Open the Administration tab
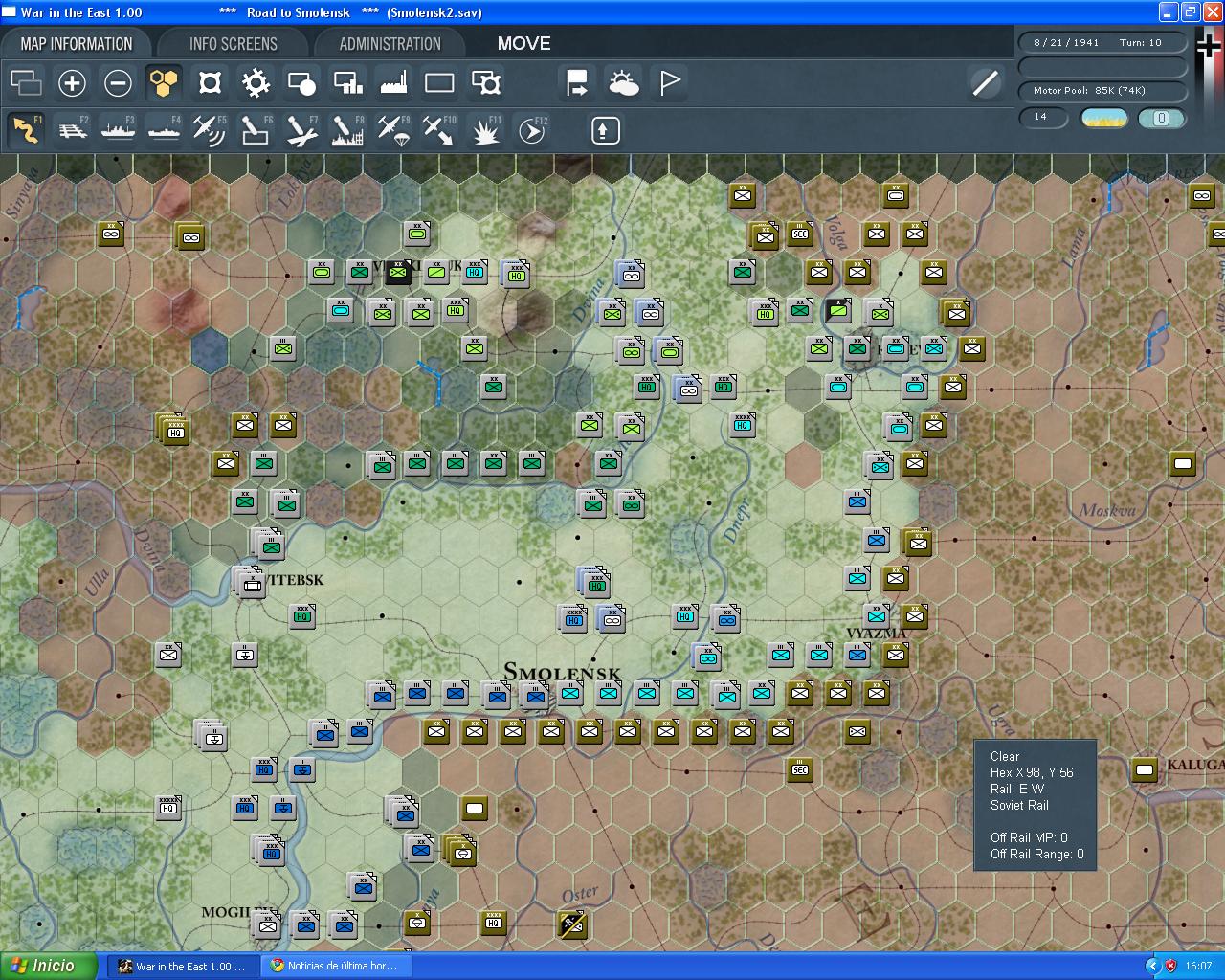This screenshot has height=980, width=1225. [x=390, y=43]
